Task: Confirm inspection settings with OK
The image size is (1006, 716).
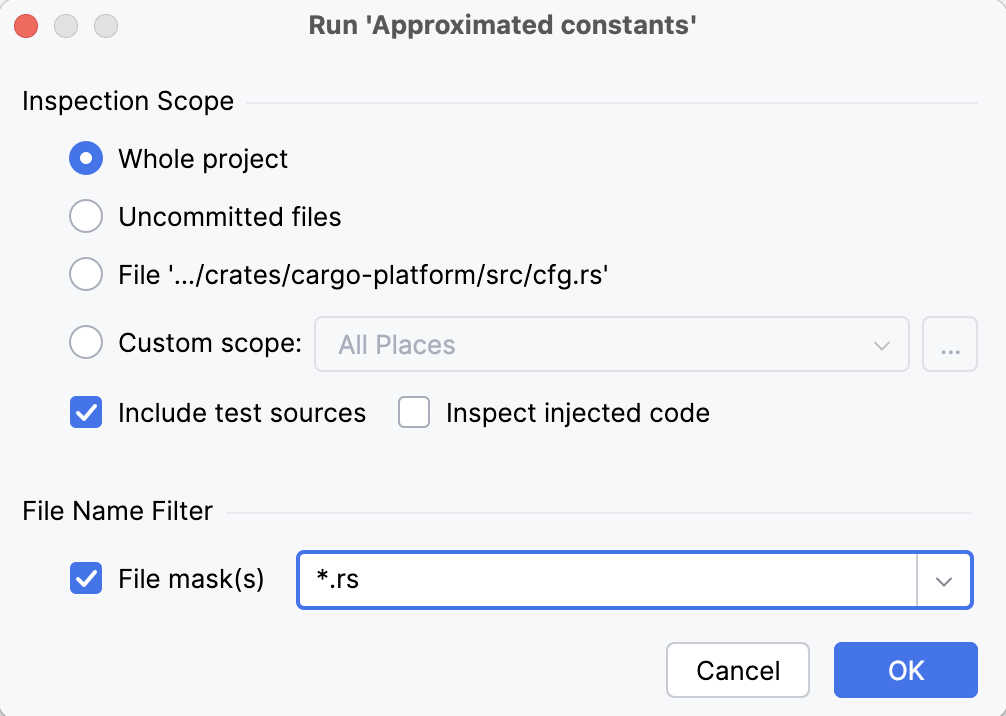Action: [905, 670]
